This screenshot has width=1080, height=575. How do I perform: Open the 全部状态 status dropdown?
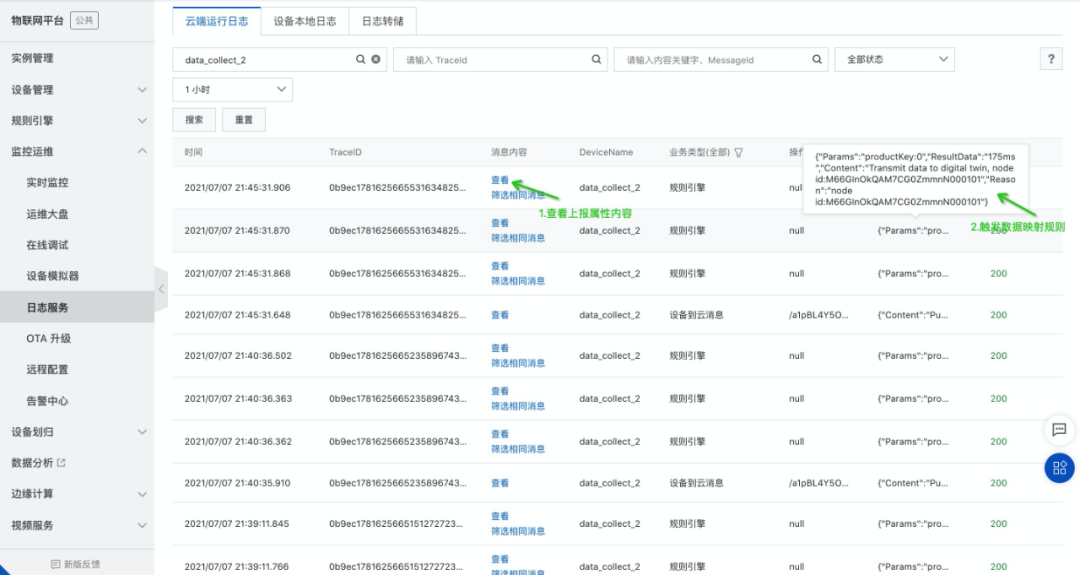894,60
